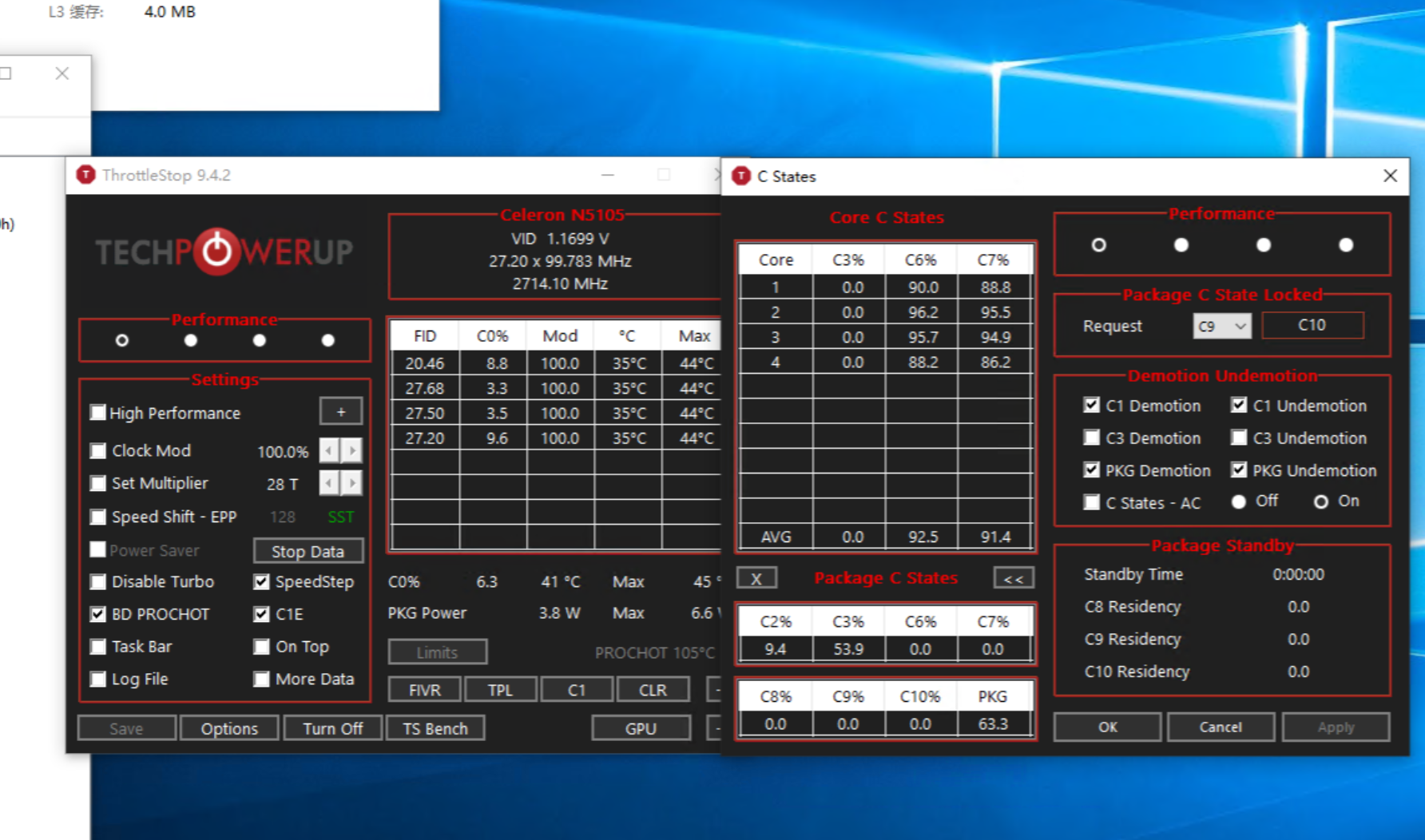The image size is (1425, 840).
Task: Launch TS Bench
Action: (x=435, y=728)
